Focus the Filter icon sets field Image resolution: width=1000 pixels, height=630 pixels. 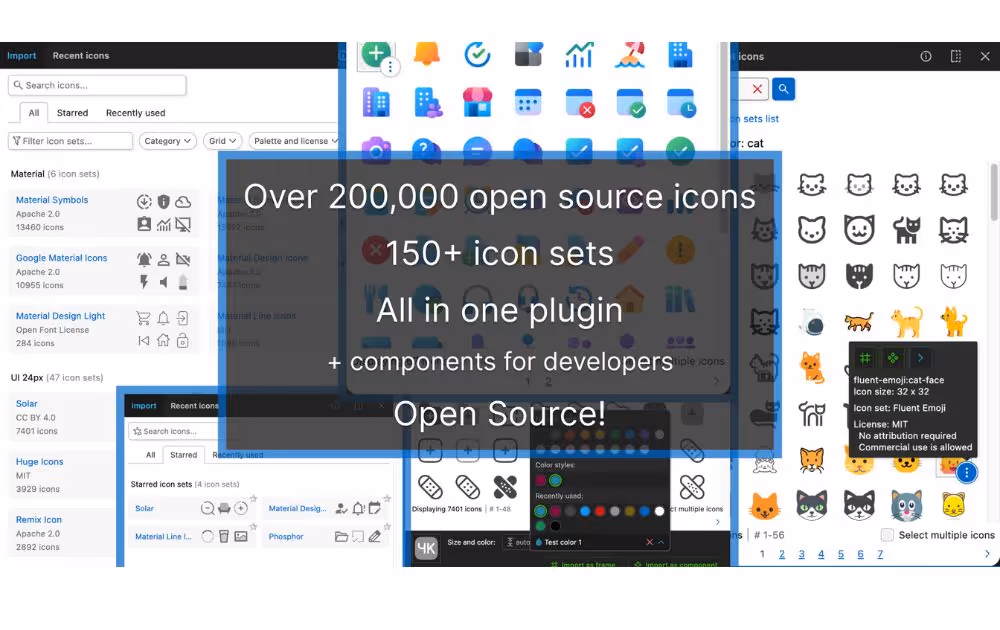point(70,141)
